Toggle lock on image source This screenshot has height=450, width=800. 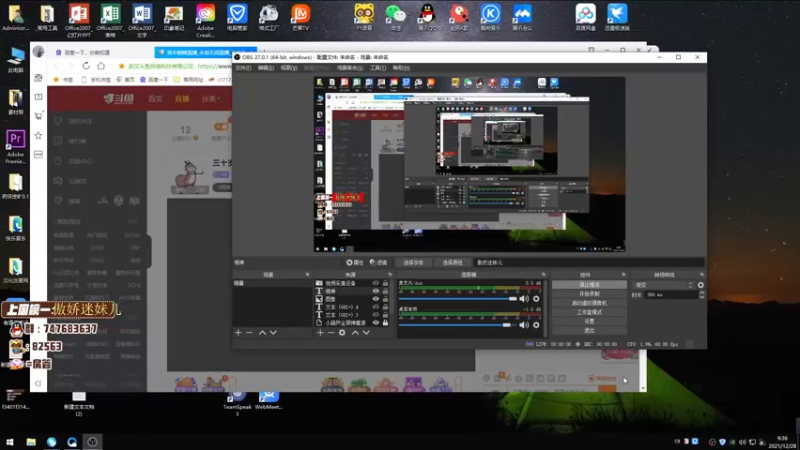386,299
